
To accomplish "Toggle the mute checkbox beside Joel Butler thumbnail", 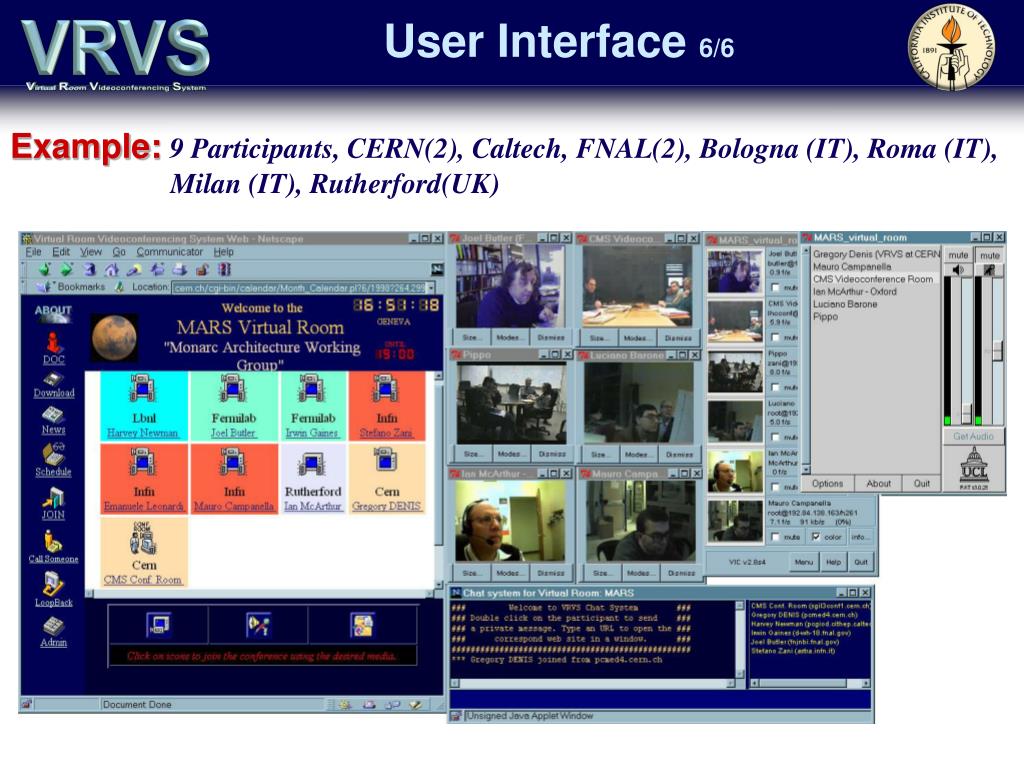I will coord(775,287).
